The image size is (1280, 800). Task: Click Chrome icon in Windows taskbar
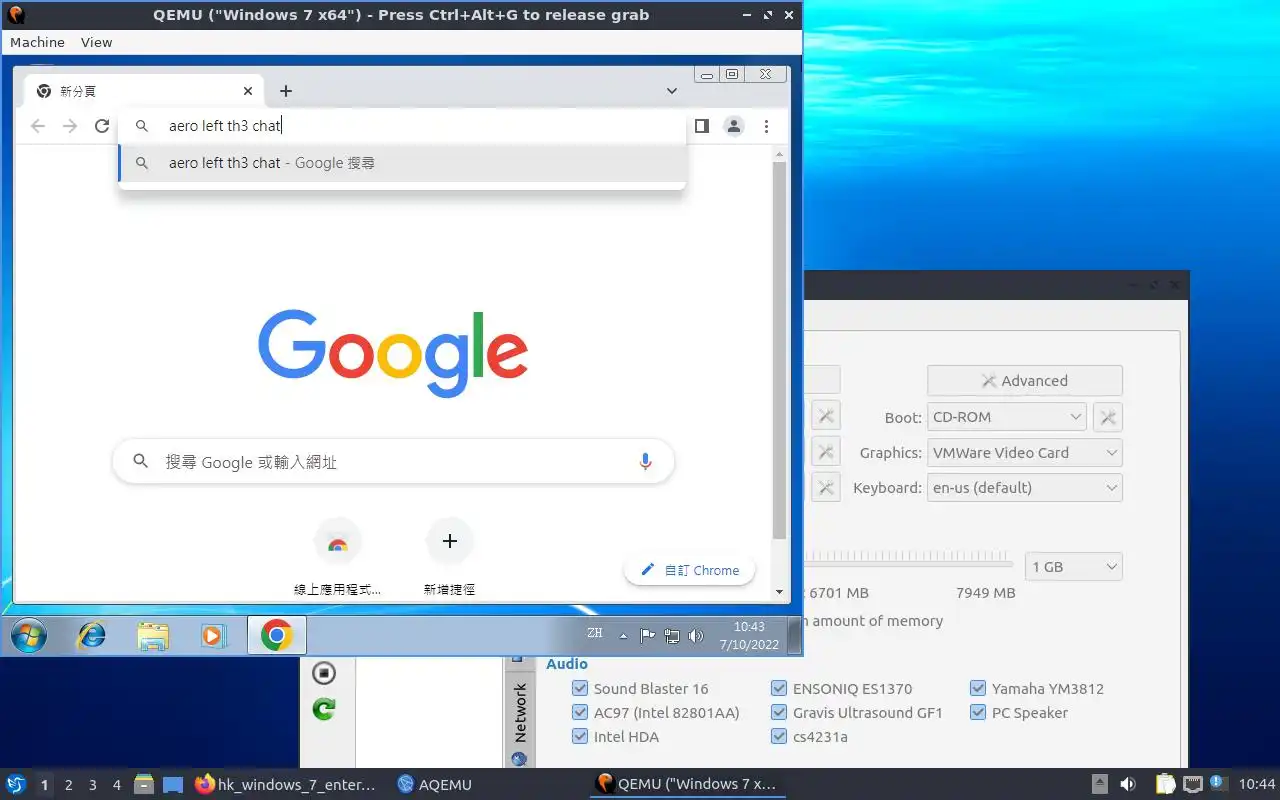277,635
